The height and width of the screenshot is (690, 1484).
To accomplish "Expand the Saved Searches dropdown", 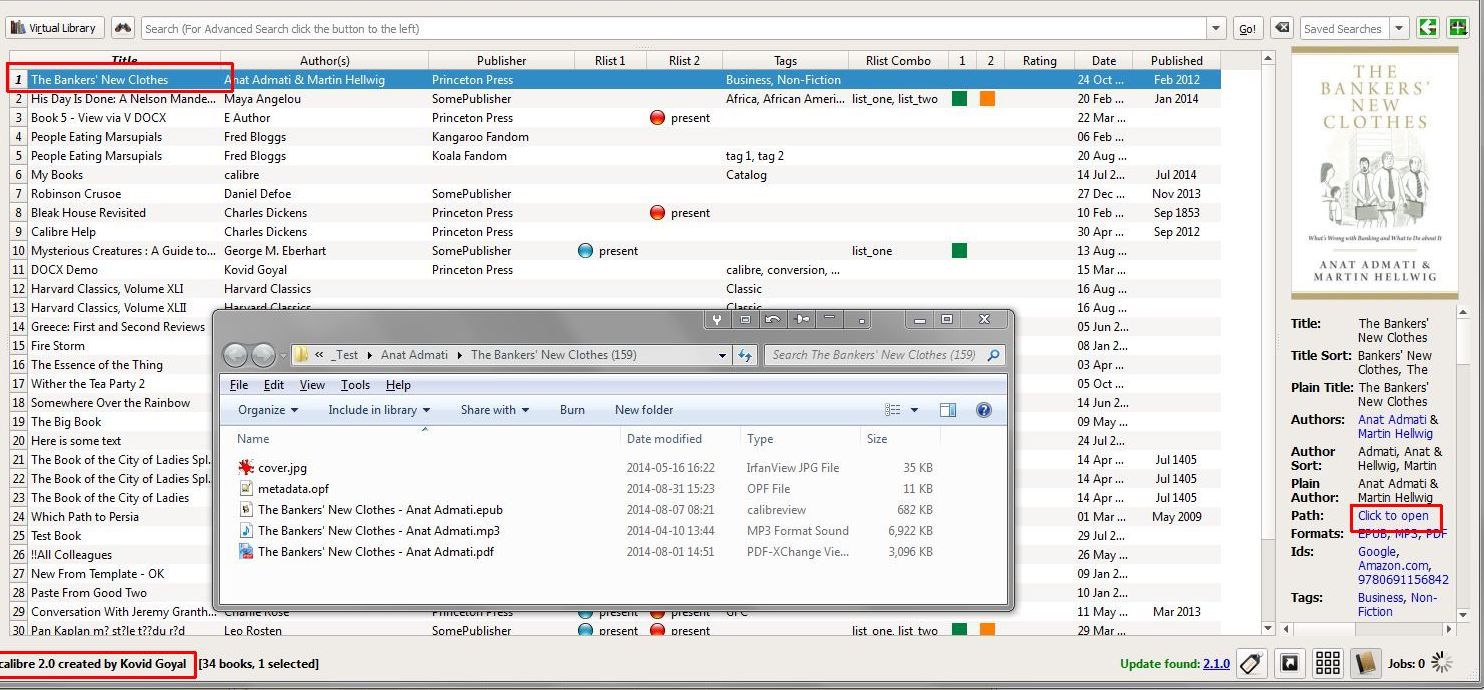I will point(1399,28).
